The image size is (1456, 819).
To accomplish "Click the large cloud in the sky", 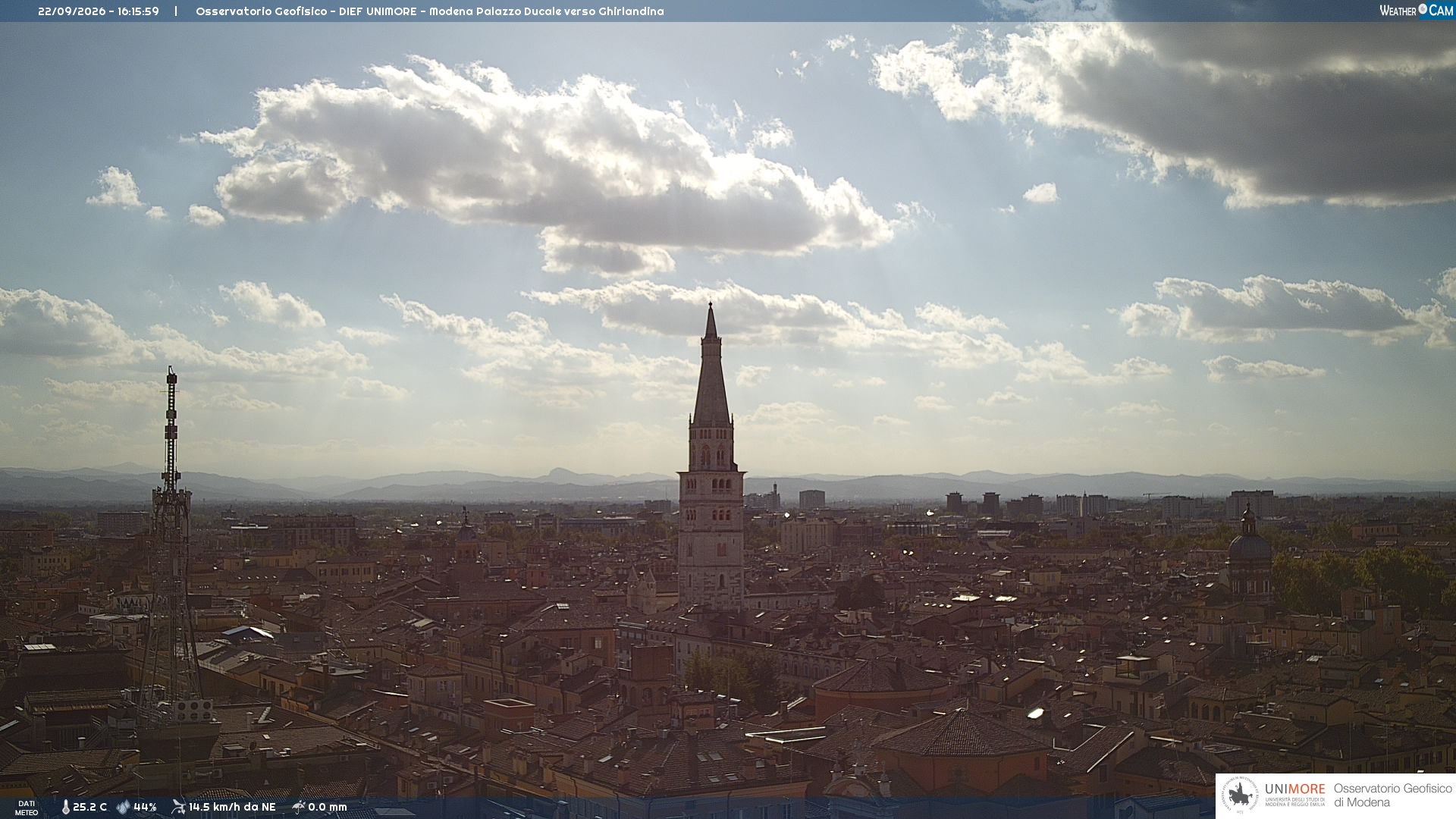I will (x=546, y=163).
